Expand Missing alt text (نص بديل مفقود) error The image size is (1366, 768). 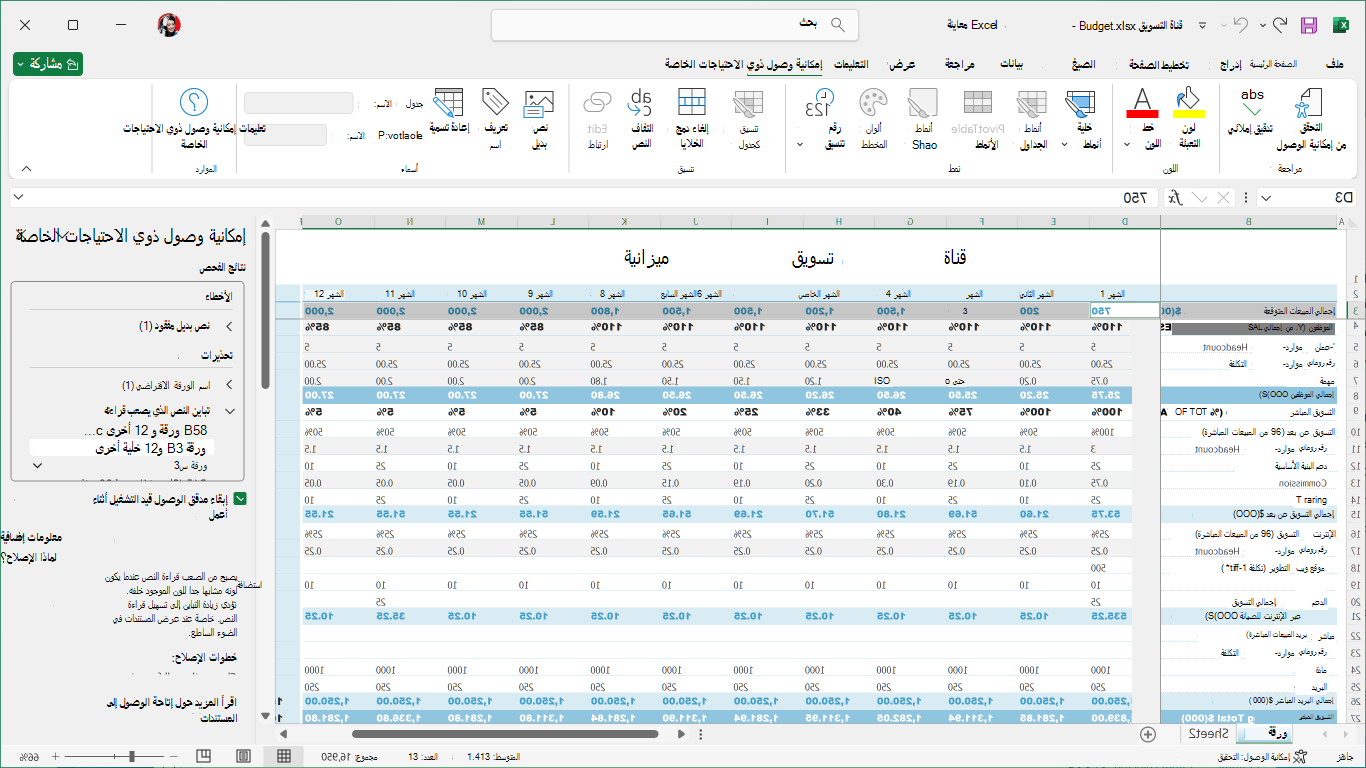coord(228,326)
